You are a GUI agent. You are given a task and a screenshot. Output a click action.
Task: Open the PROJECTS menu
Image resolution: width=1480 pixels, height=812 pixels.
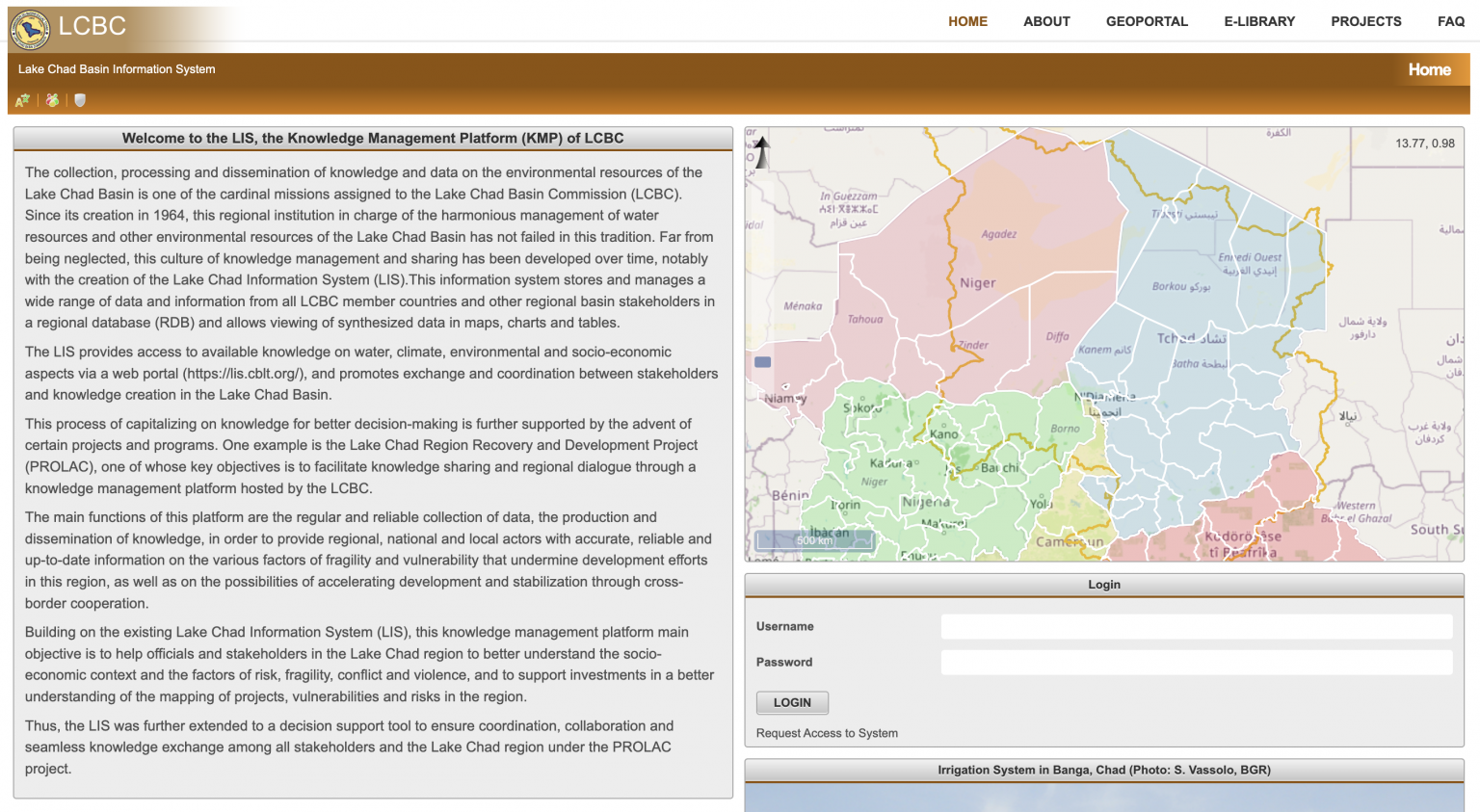coord(1365,21)
